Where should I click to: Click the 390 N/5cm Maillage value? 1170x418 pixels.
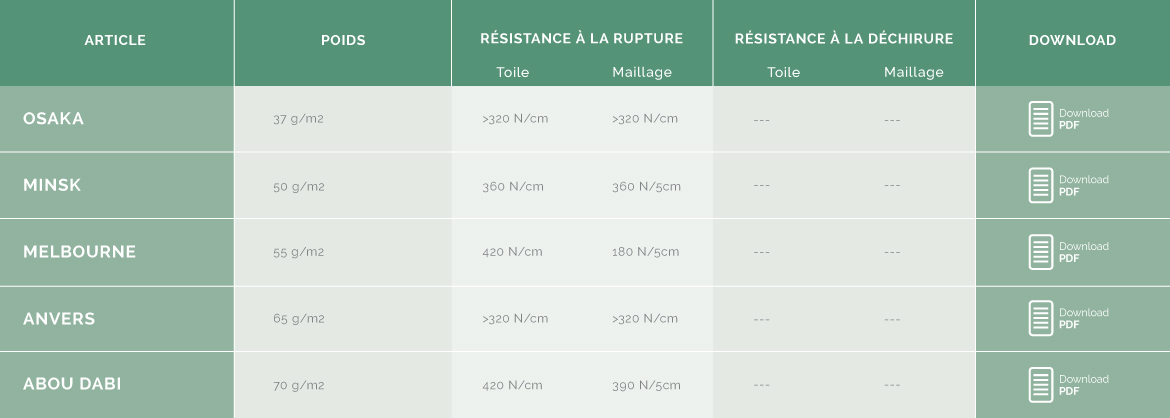pos(646,385)
